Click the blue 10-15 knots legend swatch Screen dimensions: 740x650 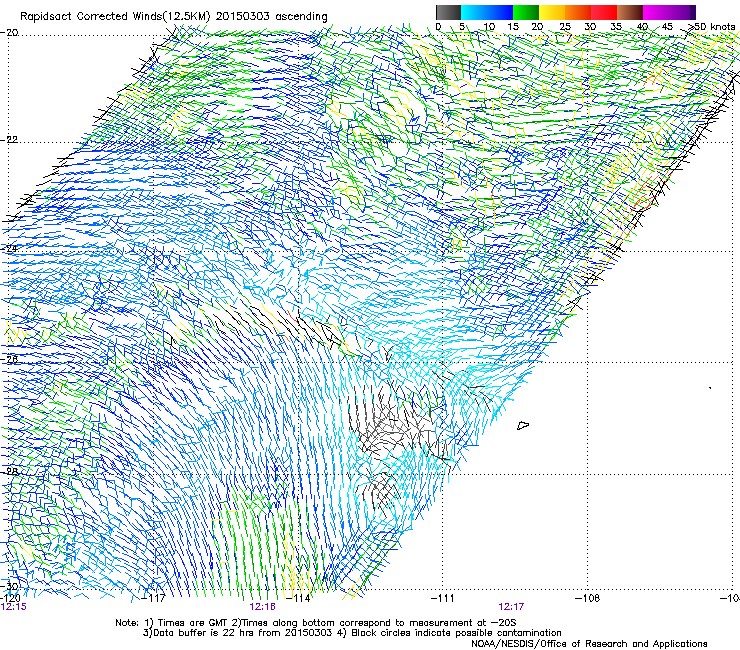pos(500,12)
